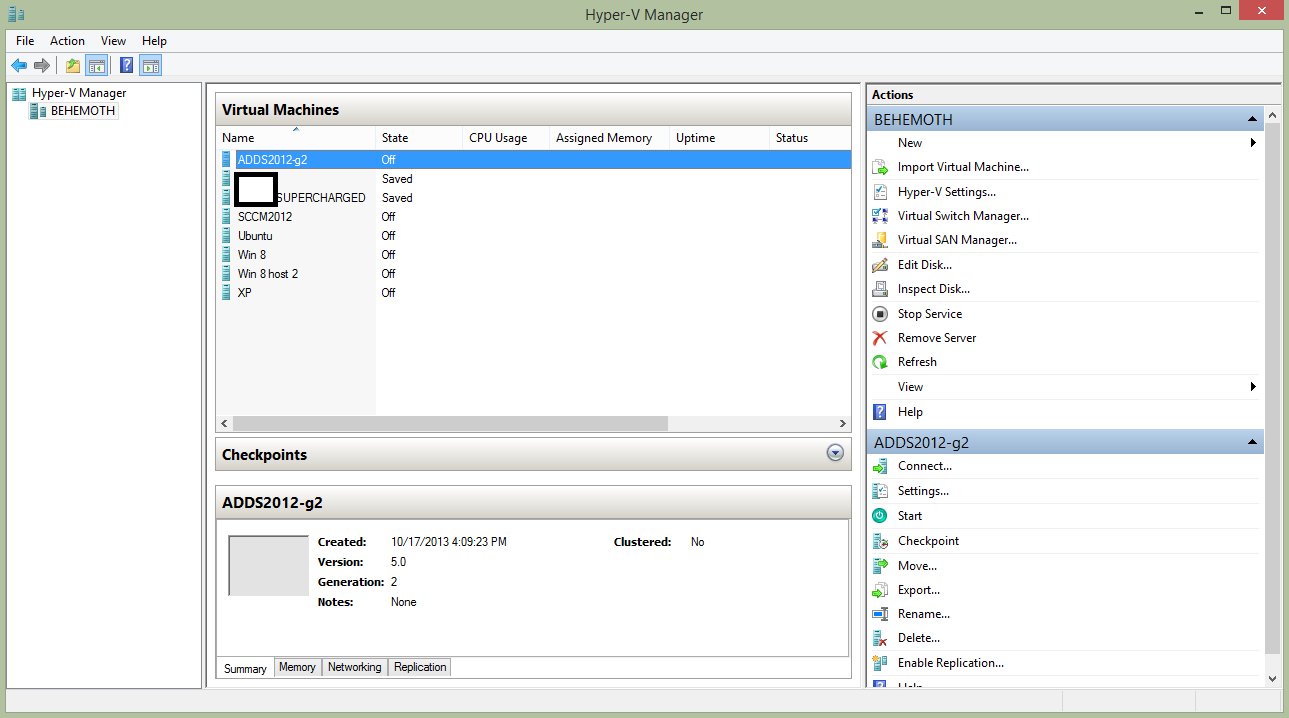The height and width of the screenshot is (718, 1289).
Task: Click the Hyper-V Settings icon
Action: (880, 191)
